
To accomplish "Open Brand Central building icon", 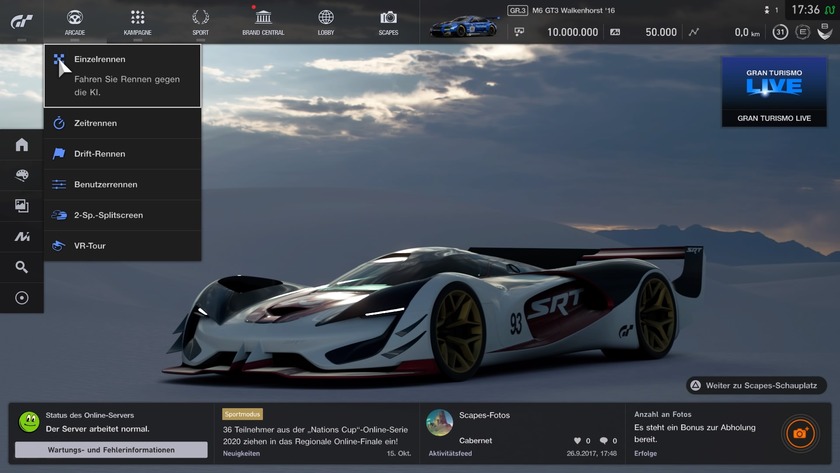I will coord(263,17).
